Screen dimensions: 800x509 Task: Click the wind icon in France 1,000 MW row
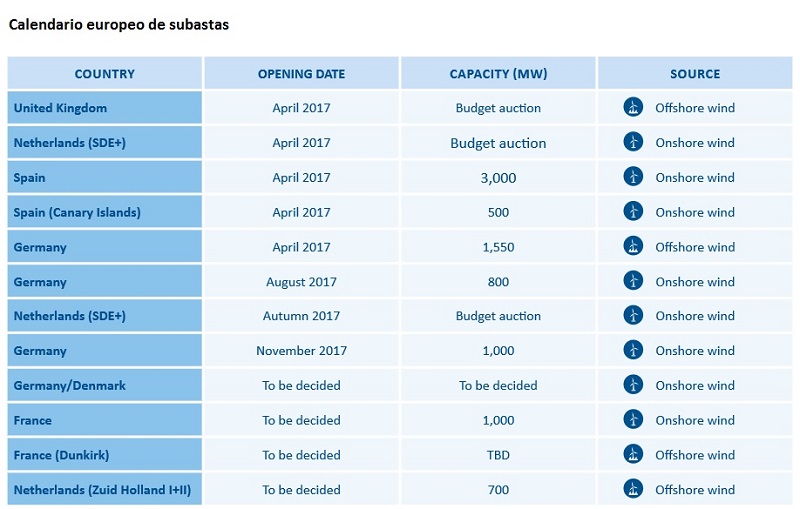click(632, 420)
